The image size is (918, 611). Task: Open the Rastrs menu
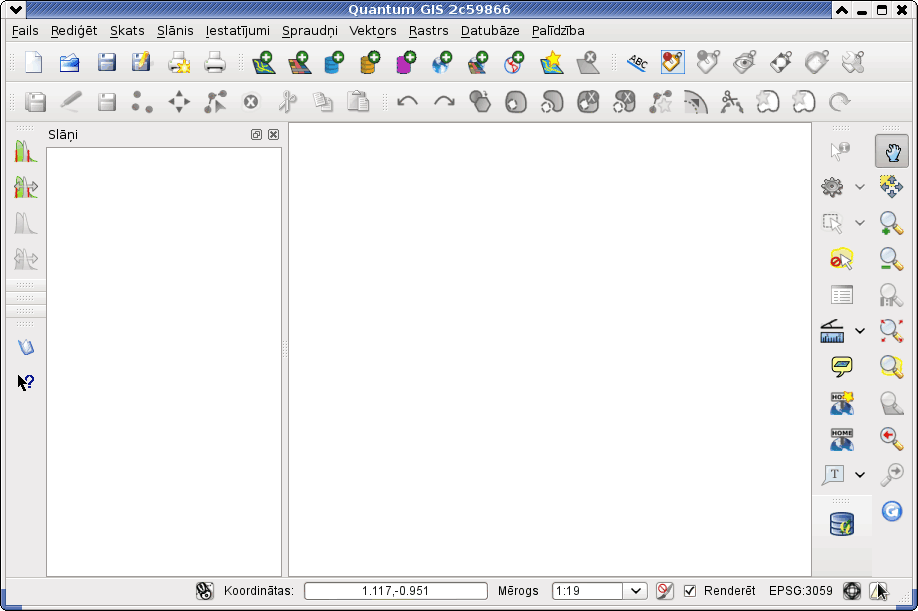(429, 30)
